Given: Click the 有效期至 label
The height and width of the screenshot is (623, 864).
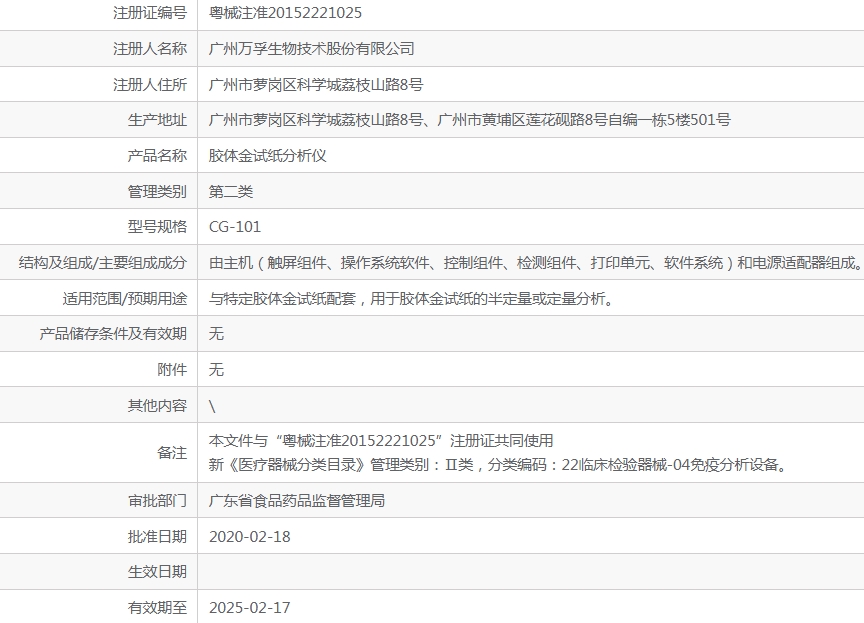Looking at the screenshot, I should coord(157,608).
